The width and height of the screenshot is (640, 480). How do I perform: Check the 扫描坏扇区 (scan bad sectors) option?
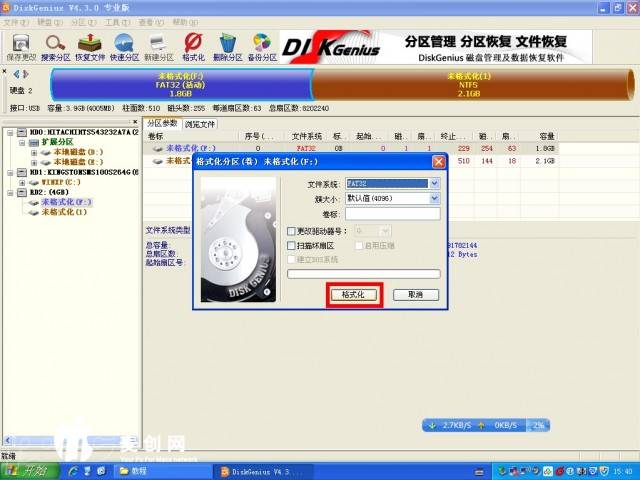pyautogui.click(x=292, y=245)
